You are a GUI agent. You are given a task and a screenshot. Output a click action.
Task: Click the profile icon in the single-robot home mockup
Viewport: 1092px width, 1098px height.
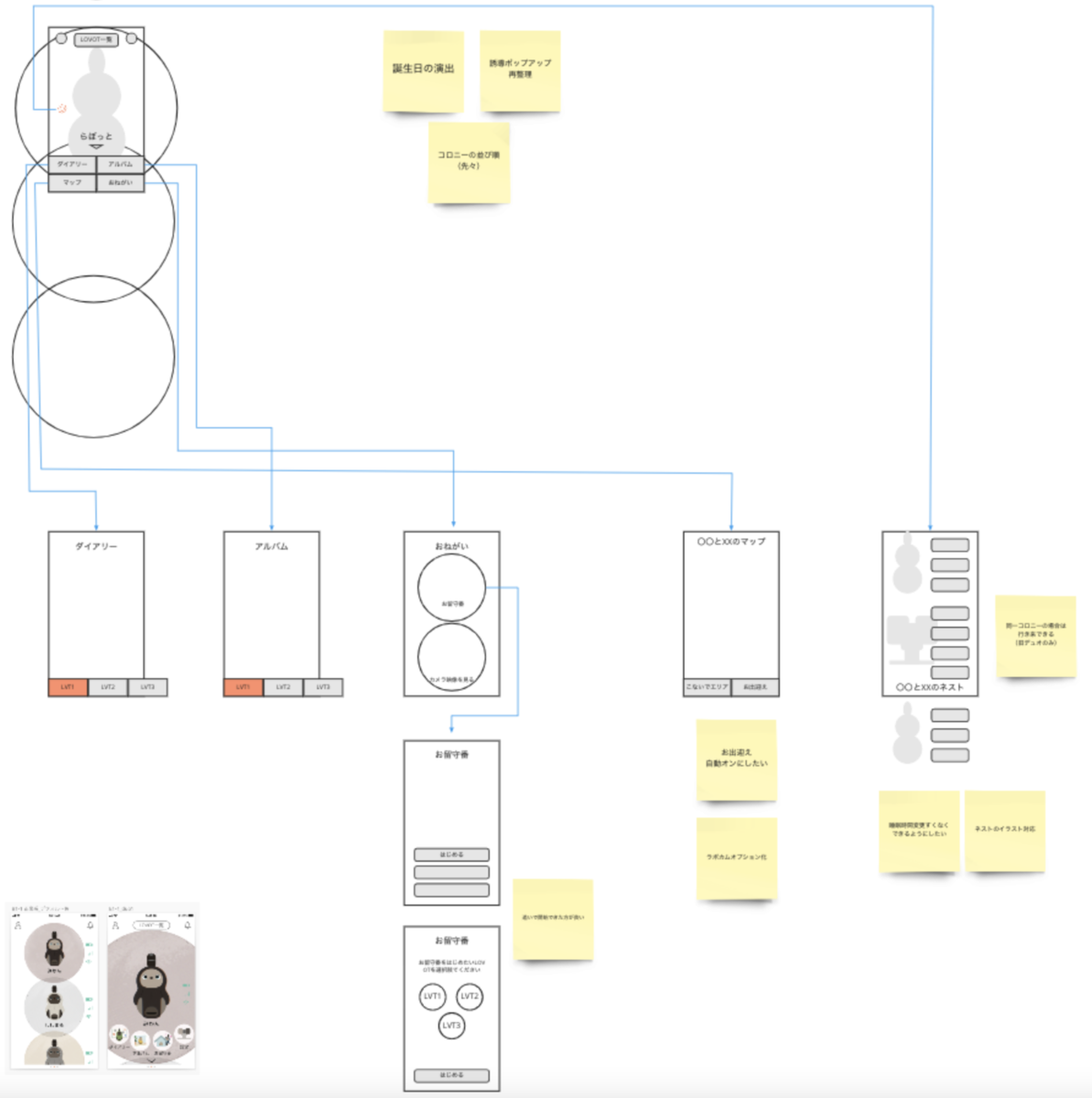pyautogui.click(x=115, y=925)
